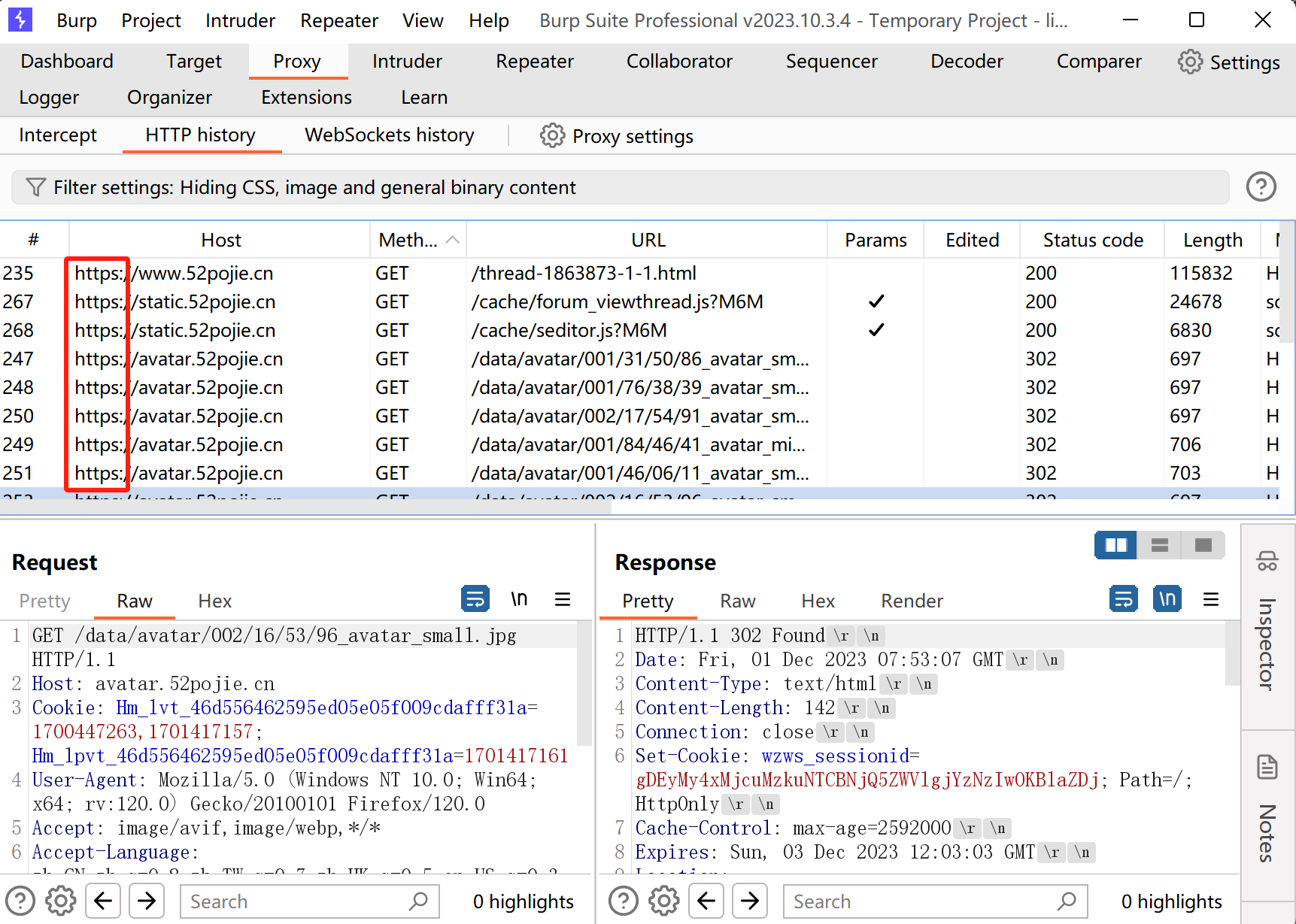Image resolution: width=1296 pixels, height=924 pixels.
Task: Open the Inspector side panel icon
Action: tap(1267, 561)
